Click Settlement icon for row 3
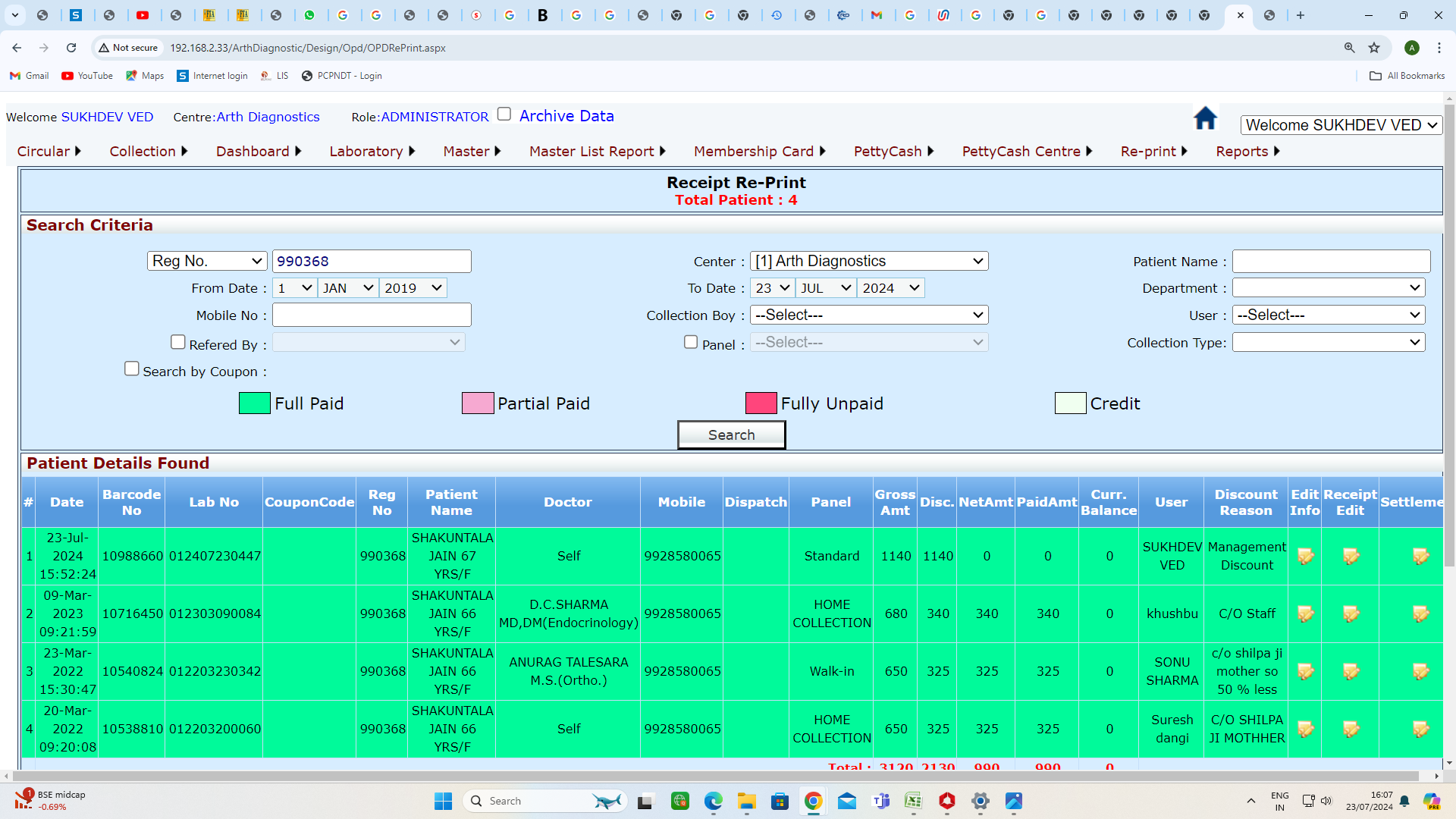 tap(1420, 672)
